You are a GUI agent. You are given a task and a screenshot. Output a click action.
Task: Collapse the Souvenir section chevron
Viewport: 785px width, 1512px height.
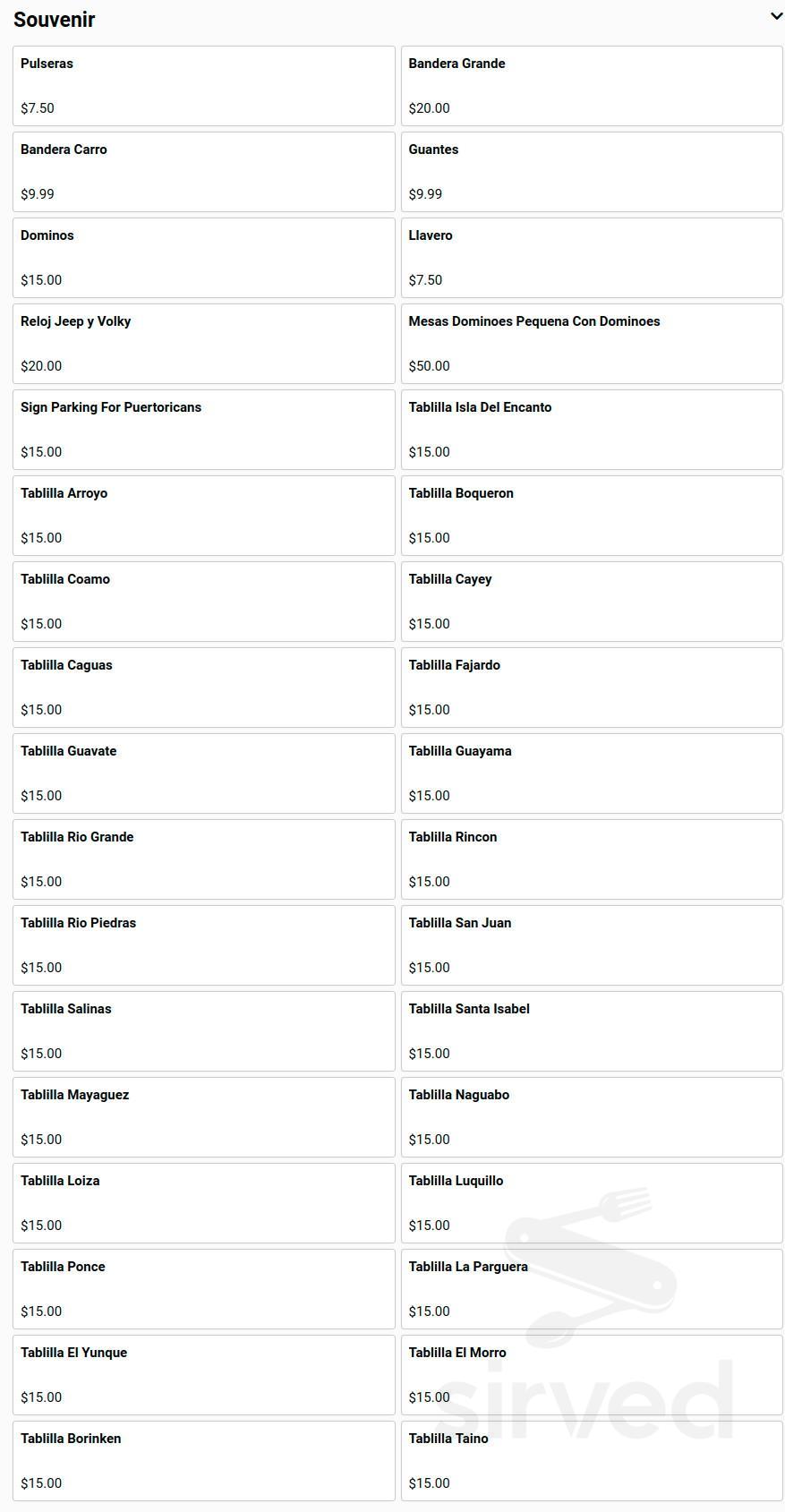point(775,16)
